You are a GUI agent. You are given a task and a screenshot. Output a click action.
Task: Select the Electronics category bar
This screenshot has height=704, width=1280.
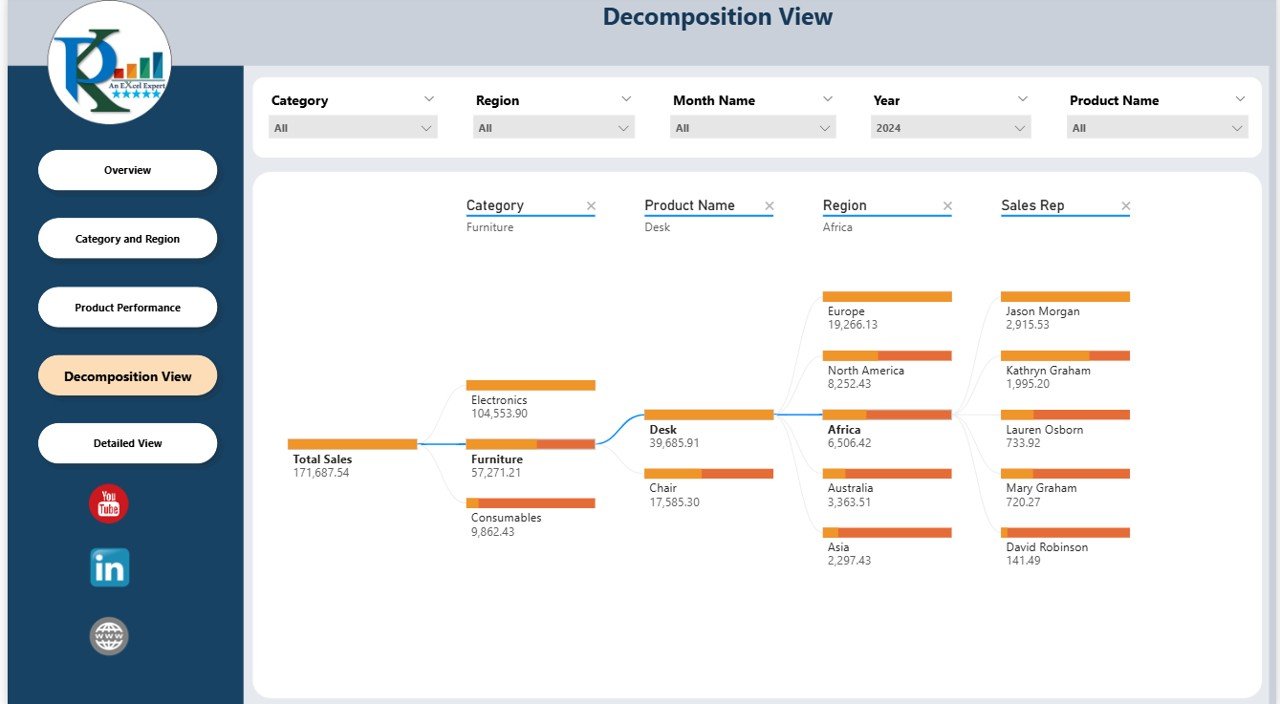530,385
